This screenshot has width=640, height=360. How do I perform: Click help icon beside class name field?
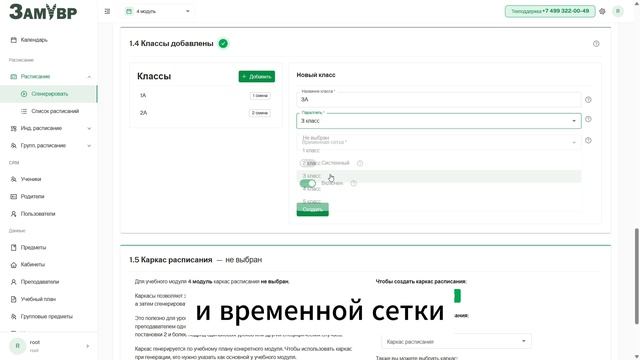[x=588, y=100]
